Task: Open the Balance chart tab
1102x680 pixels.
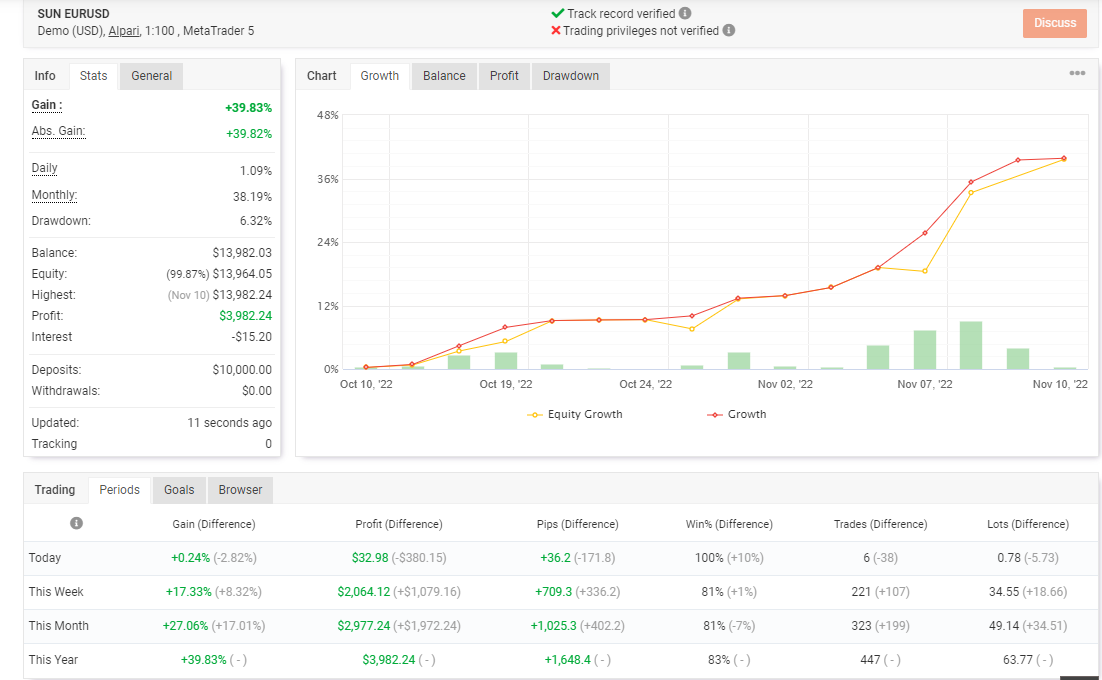Action: coord(444,76)
